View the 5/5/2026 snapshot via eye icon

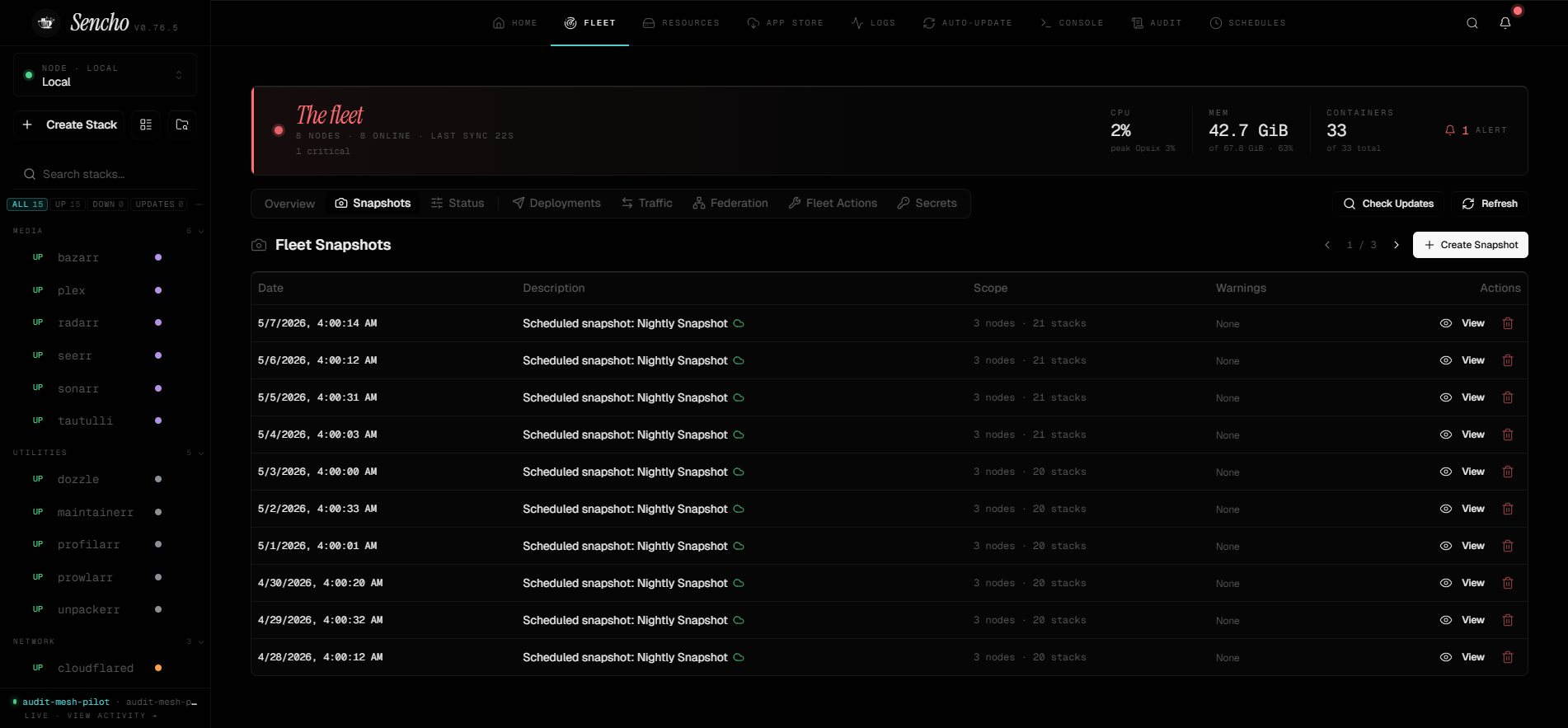(1446, 397)
